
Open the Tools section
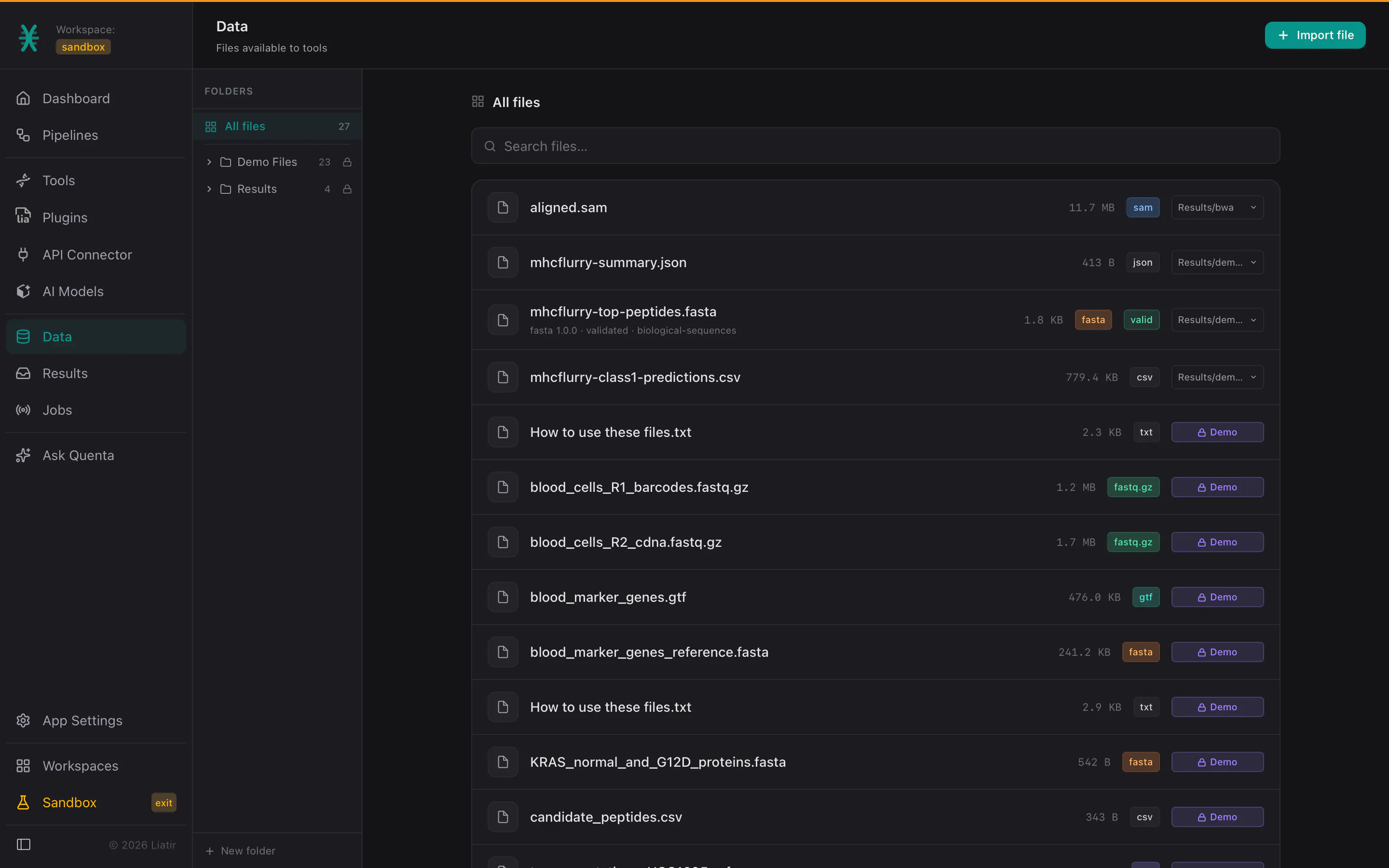coord(96,180)
